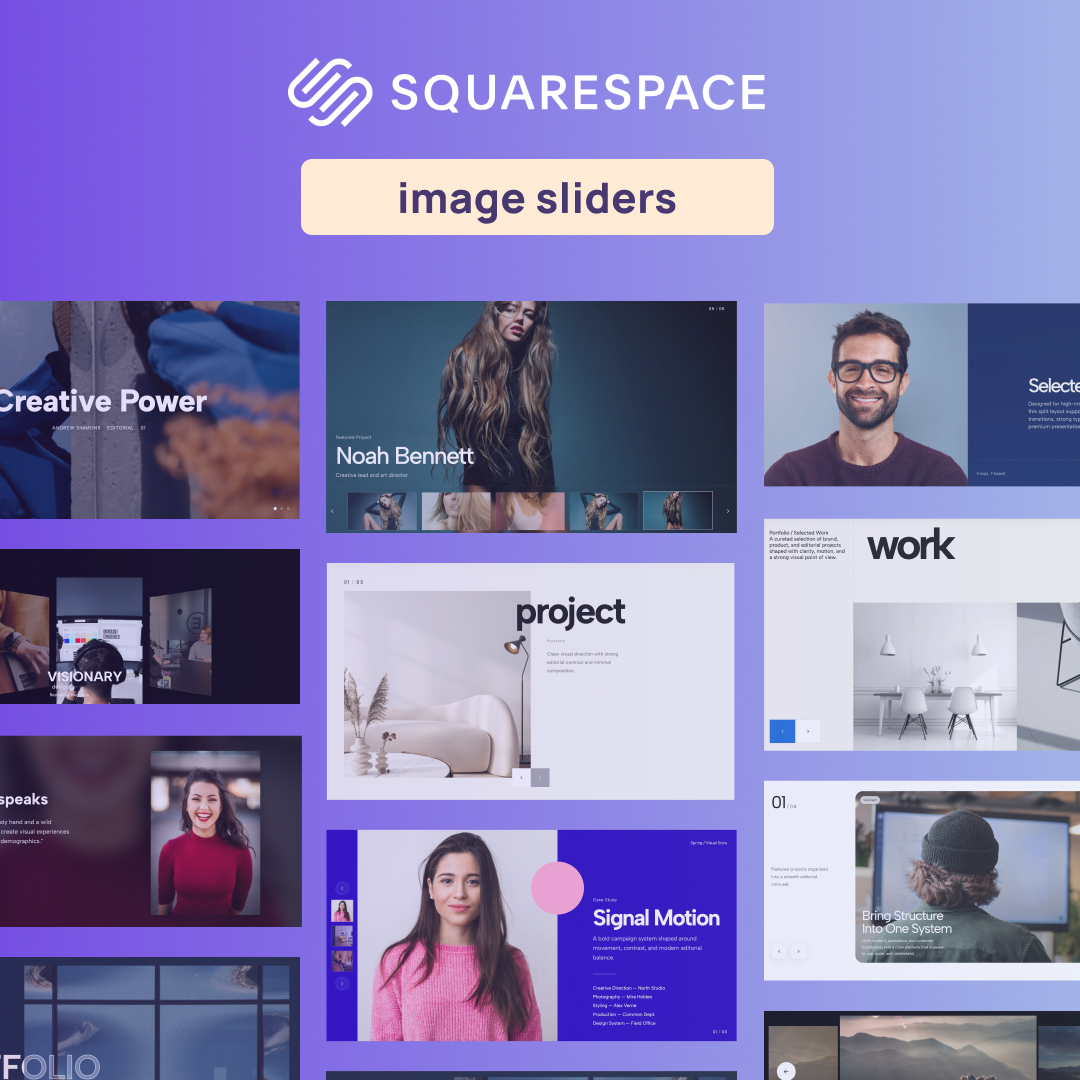Screen dimensions: 1080x1080
Task: Click the 'VISIONARY' slide caption
Action: click(x=85, y=676)
